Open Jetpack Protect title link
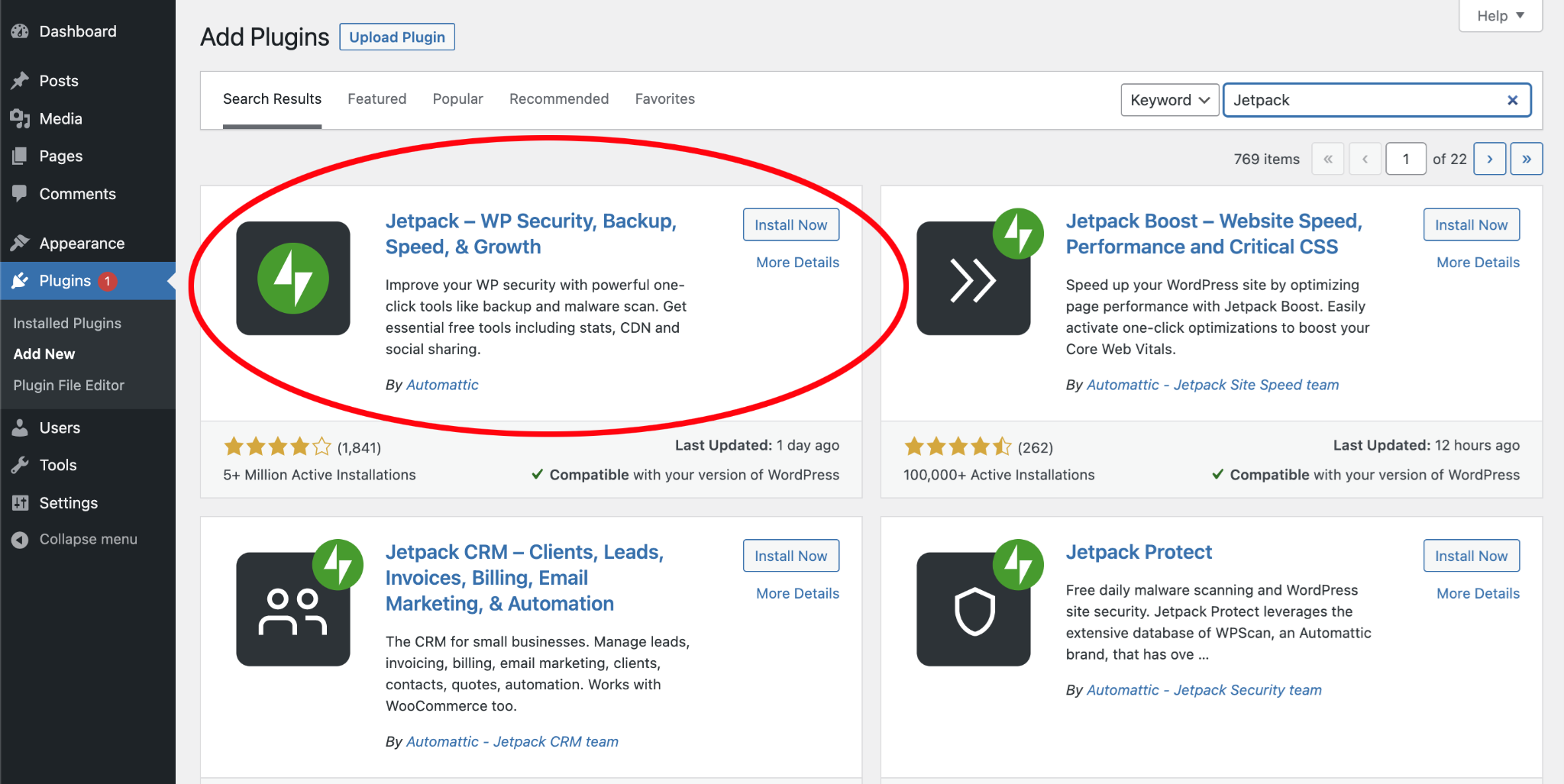Screen dimensions: 1564x784 tap(1139, 552)
